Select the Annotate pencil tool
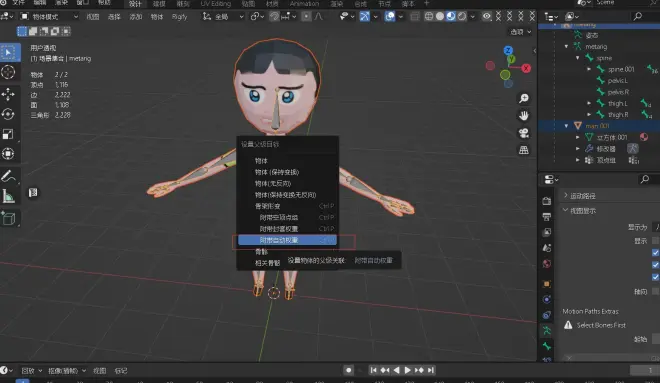Screen dimensions: 660x383 [x=8, y=176]
